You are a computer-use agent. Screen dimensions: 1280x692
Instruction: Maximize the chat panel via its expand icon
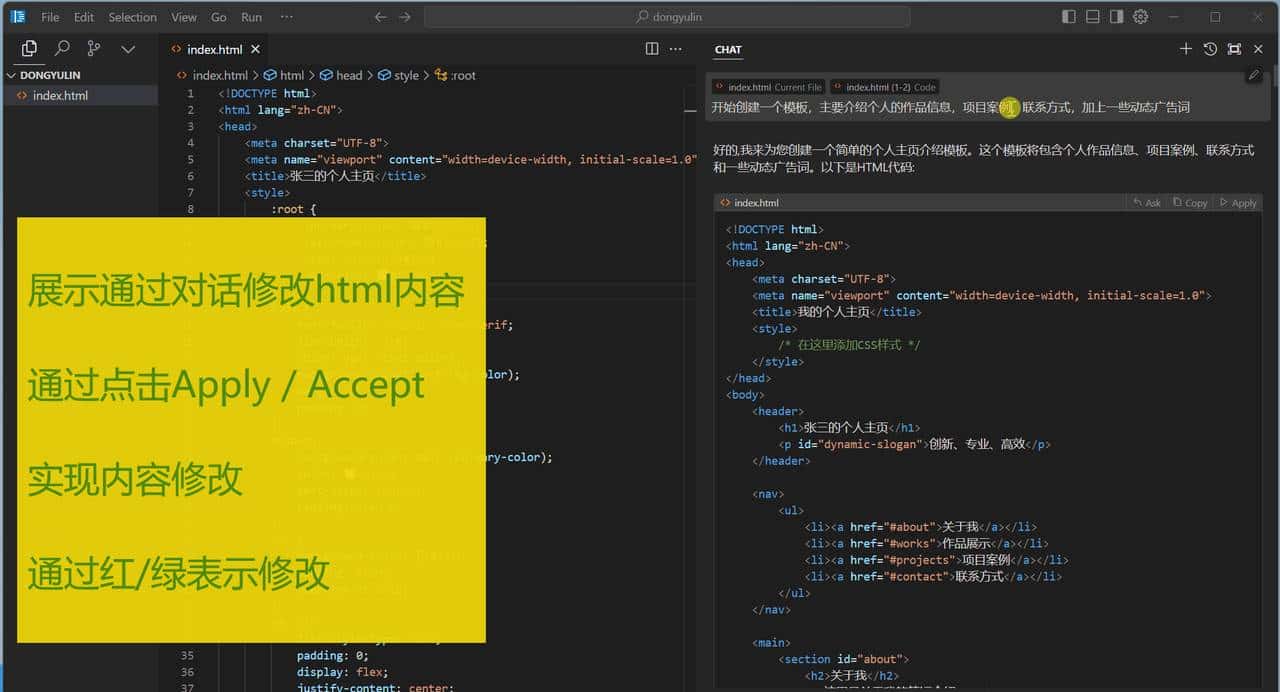click(1234, 48)
